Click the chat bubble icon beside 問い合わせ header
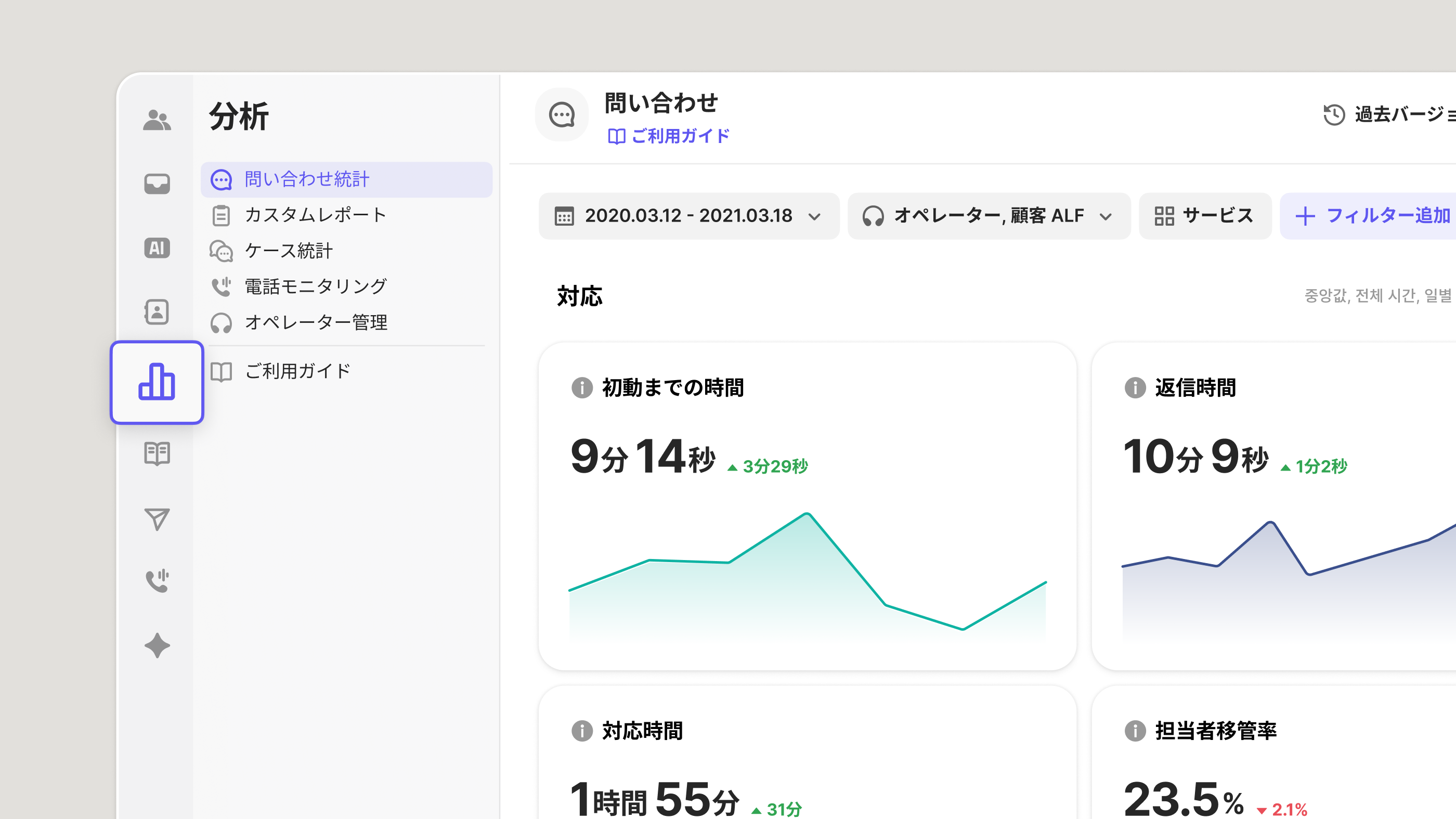 [562, 115]
